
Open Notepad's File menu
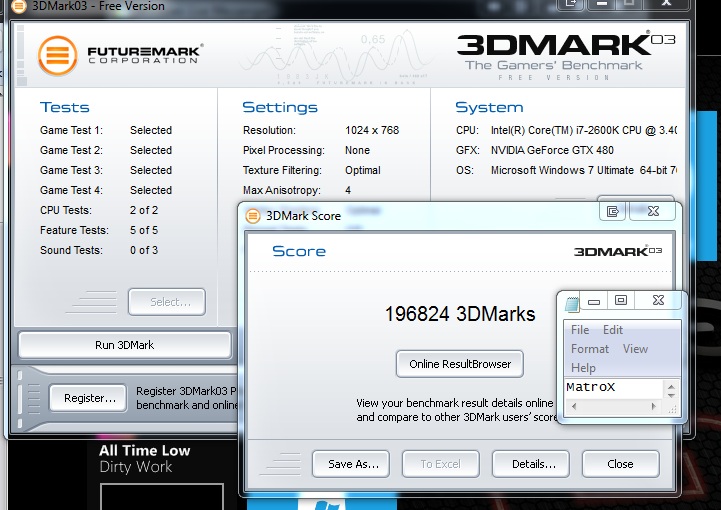pos(580,330)
